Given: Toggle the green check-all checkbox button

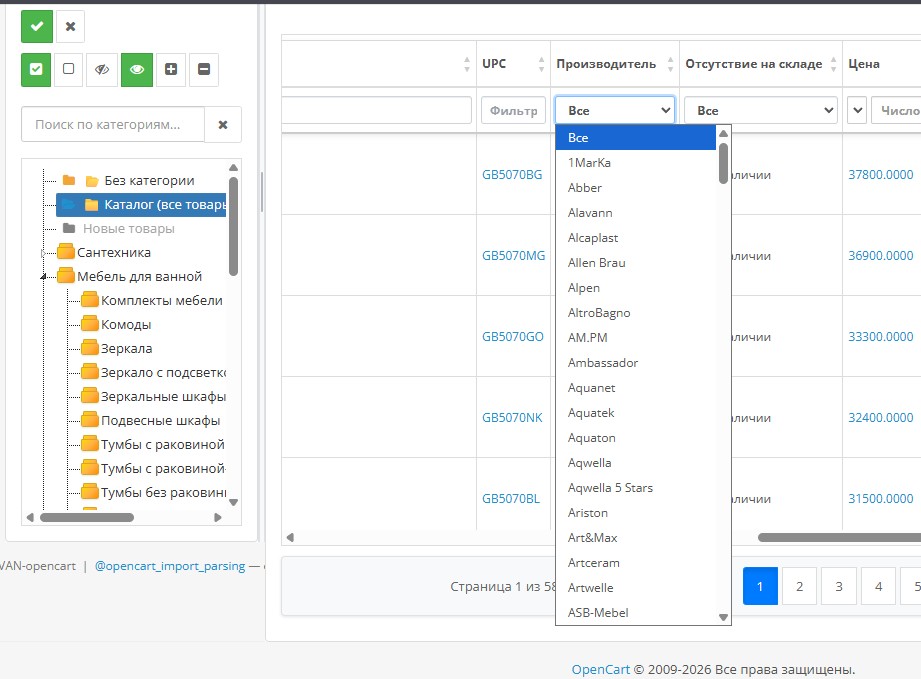Looking at the screenshot, I should point(37,70).
